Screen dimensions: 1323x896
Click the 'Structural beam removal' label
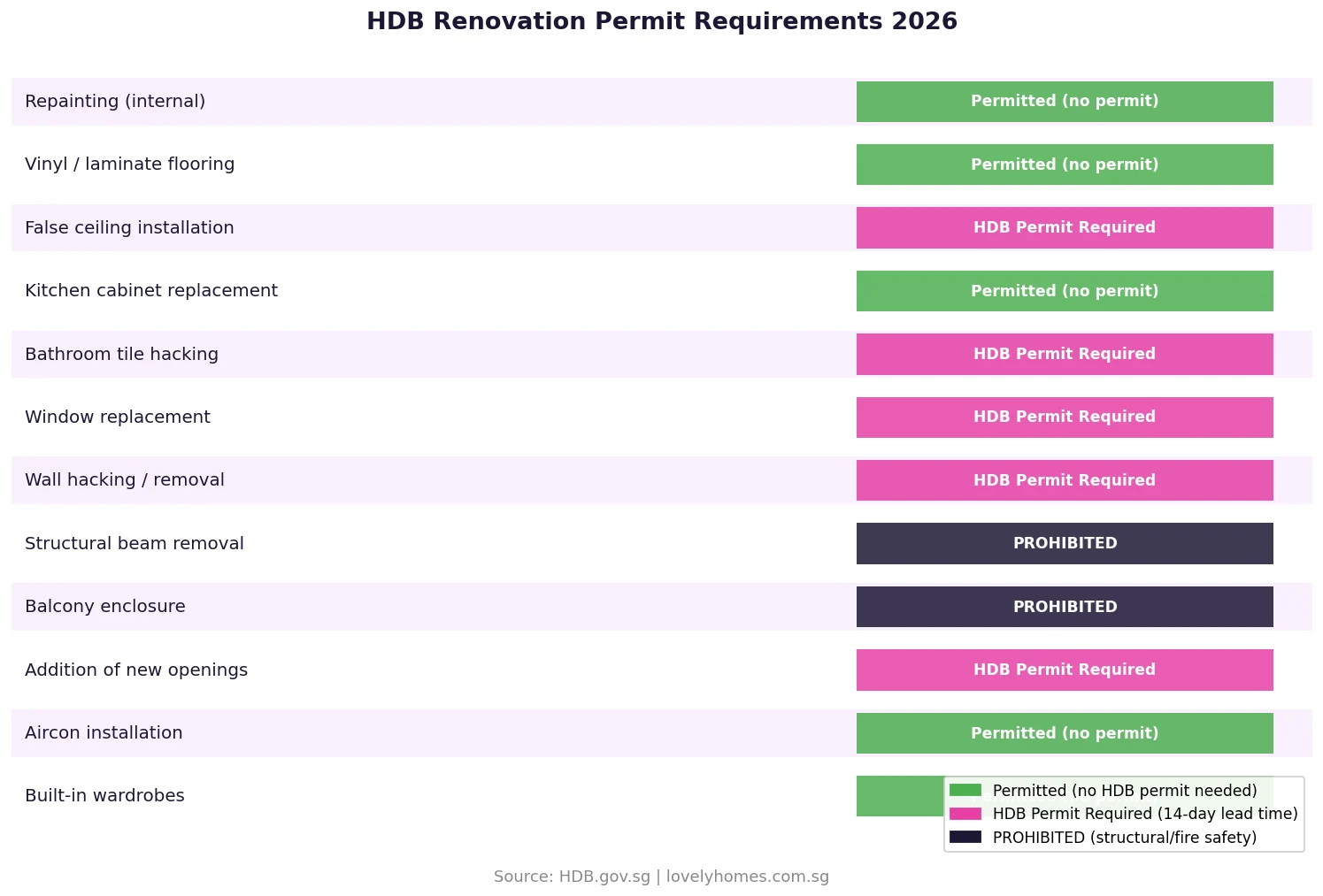tap(135, 544)
